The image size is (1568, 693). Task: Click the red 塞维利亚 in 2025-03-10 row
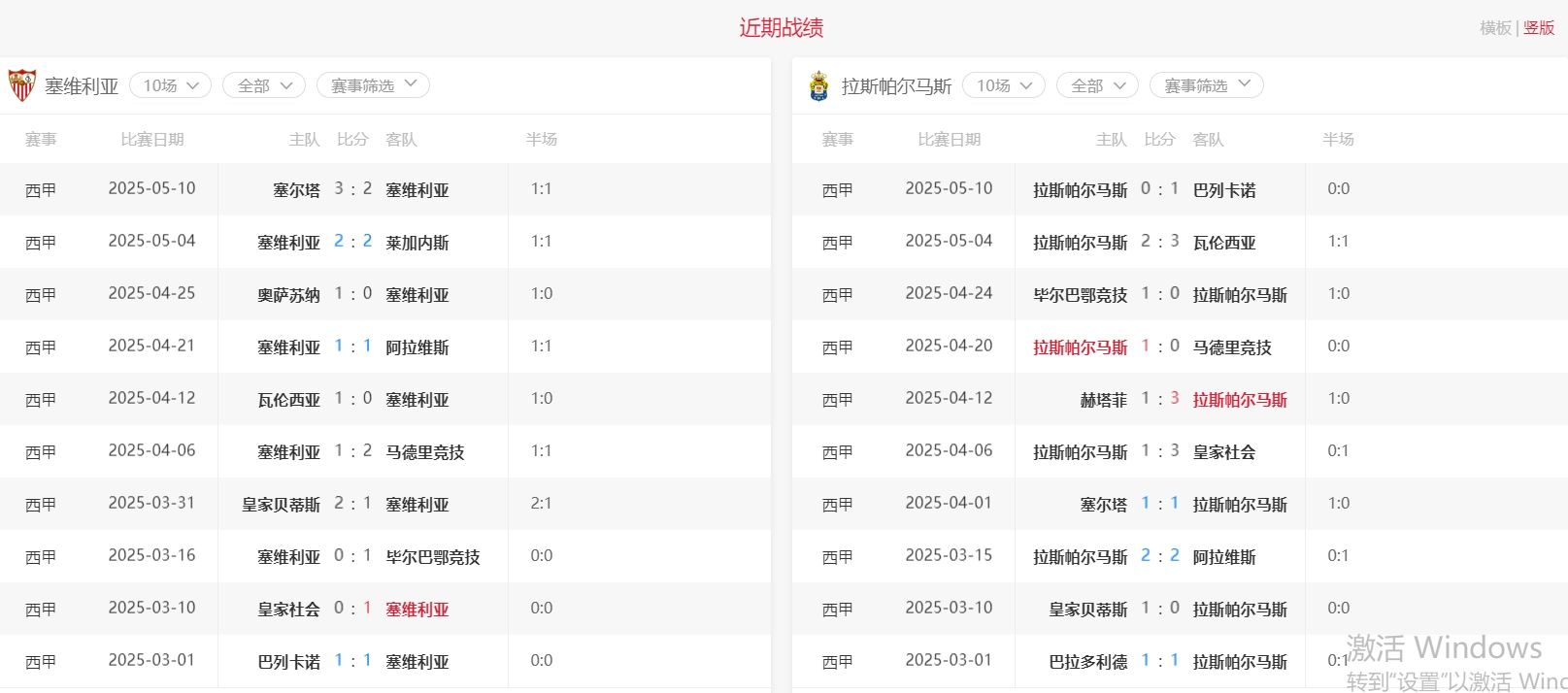[417, 610]
